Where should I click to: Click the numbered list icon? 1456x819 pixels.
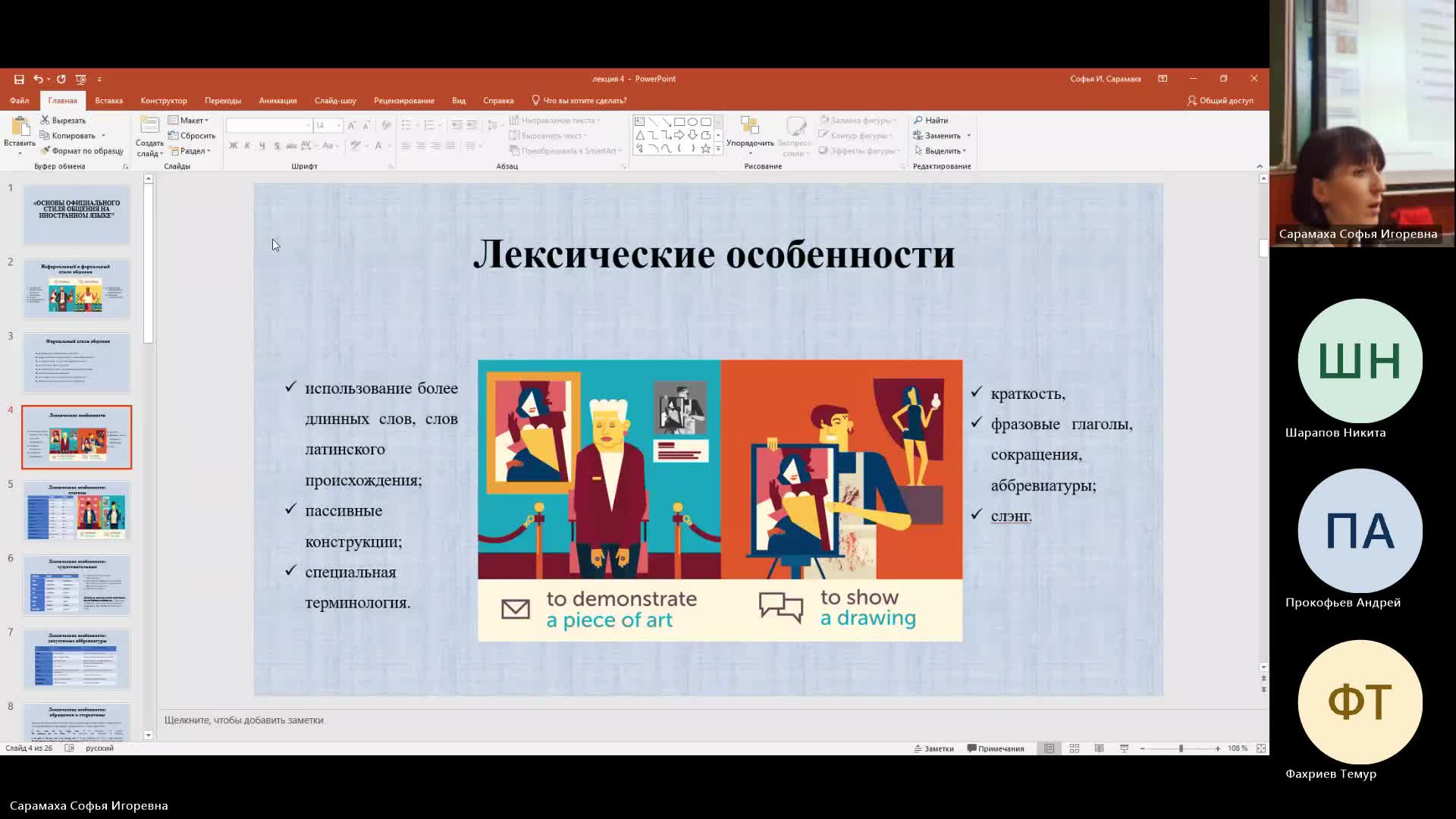click(429, 125)
